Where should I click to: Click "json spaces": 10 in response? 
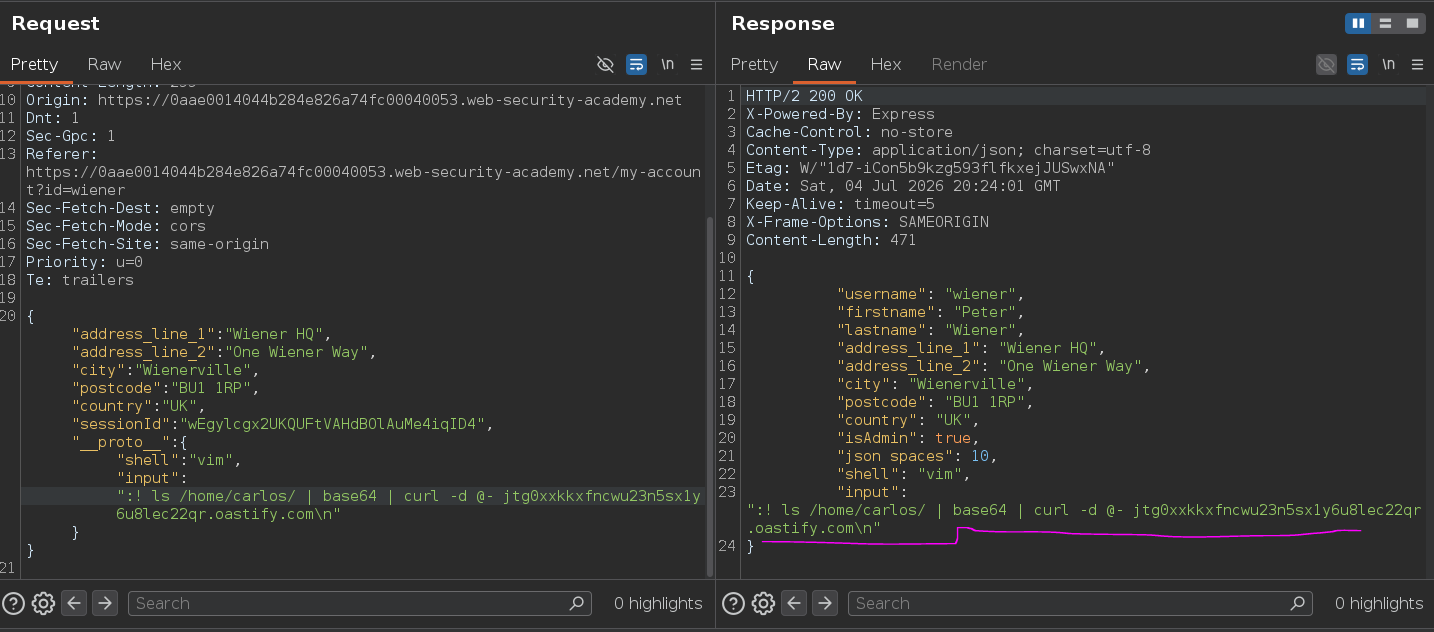coord(917,456)
